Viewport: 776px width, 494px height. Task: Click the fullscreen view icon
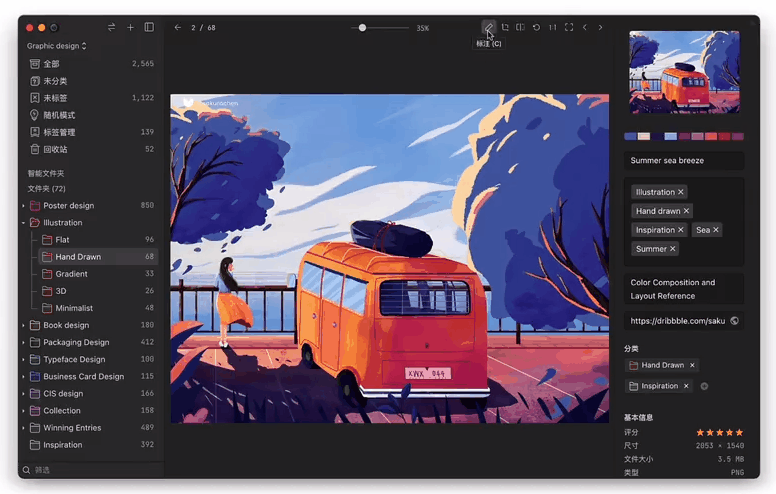click(569, 27)
